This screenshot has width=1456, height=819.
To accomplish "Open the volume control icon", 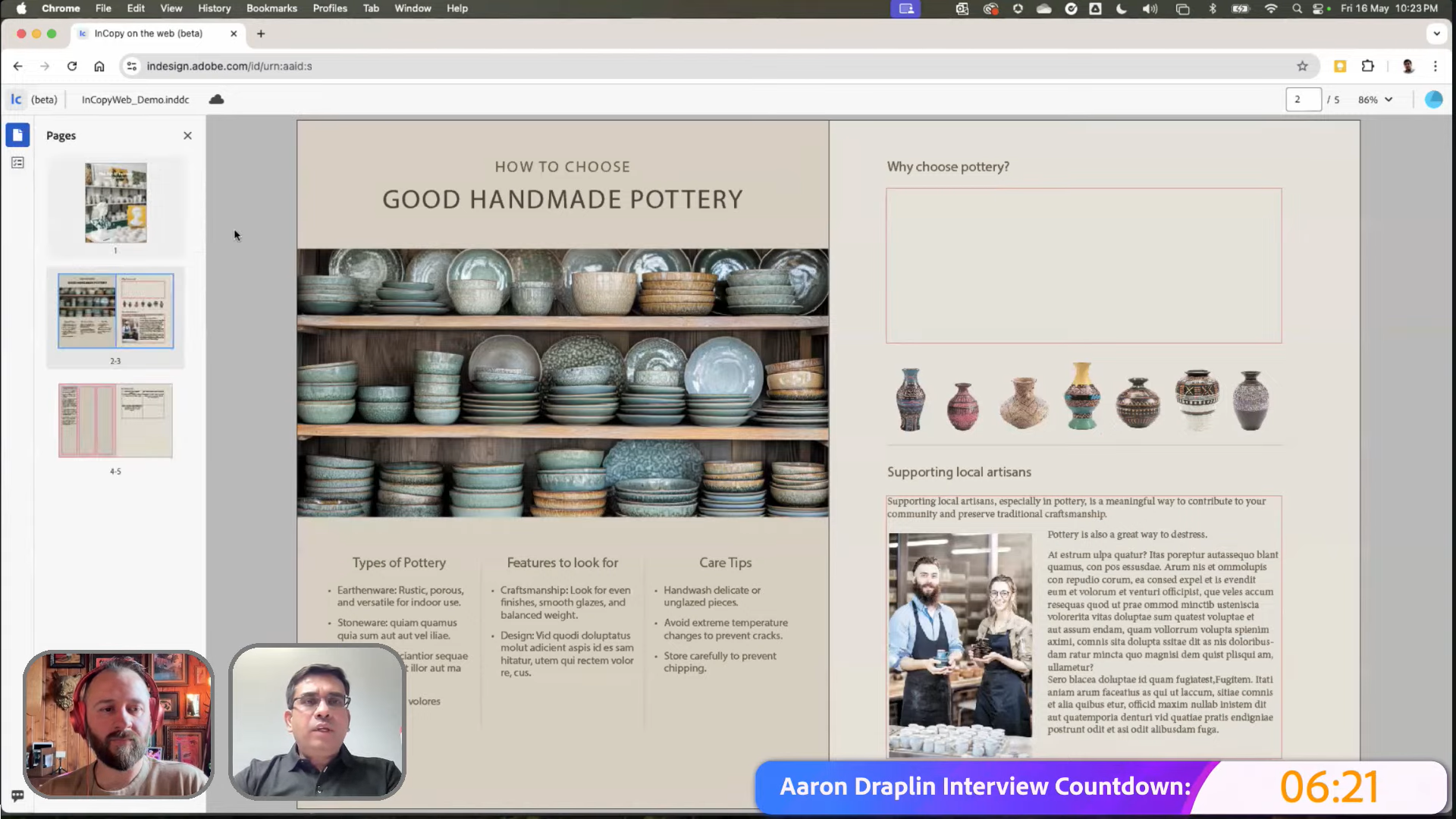I will tap(1150, 8).
